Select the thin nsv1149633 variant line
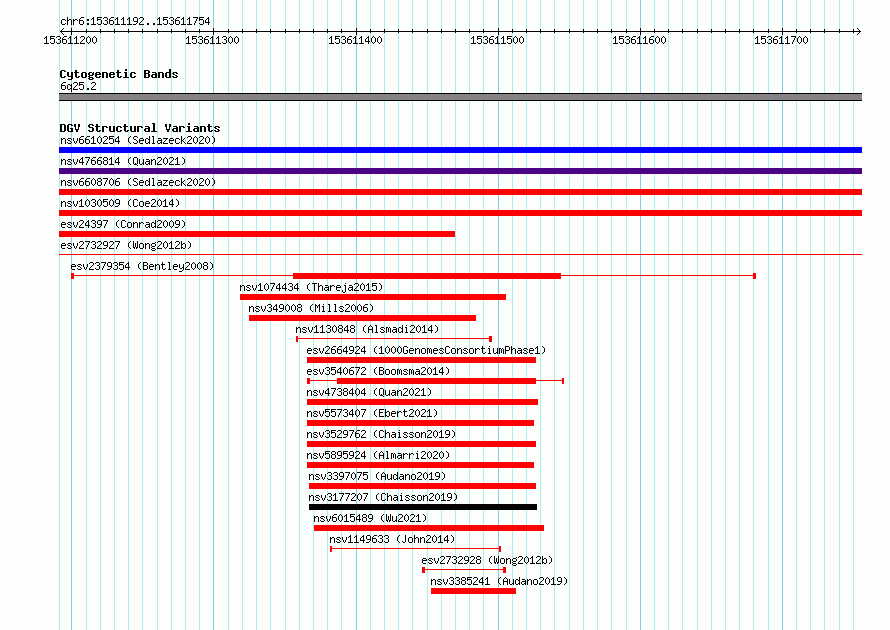The image size is (890, 630). tap(415, 549)
